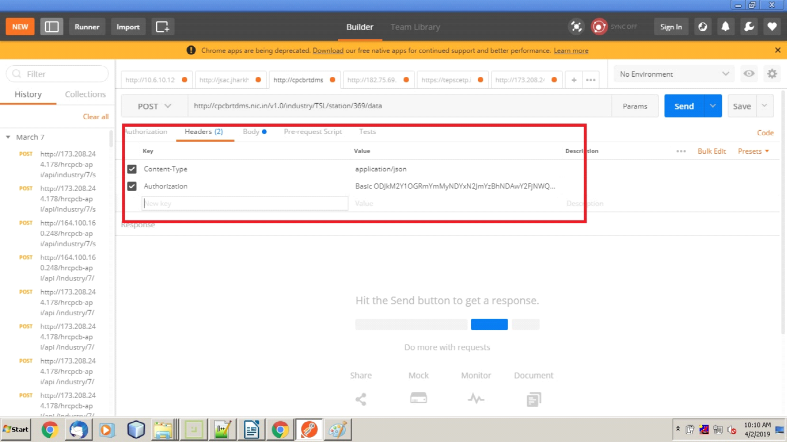Open the Presets dropdown

[x=753, y=151]
